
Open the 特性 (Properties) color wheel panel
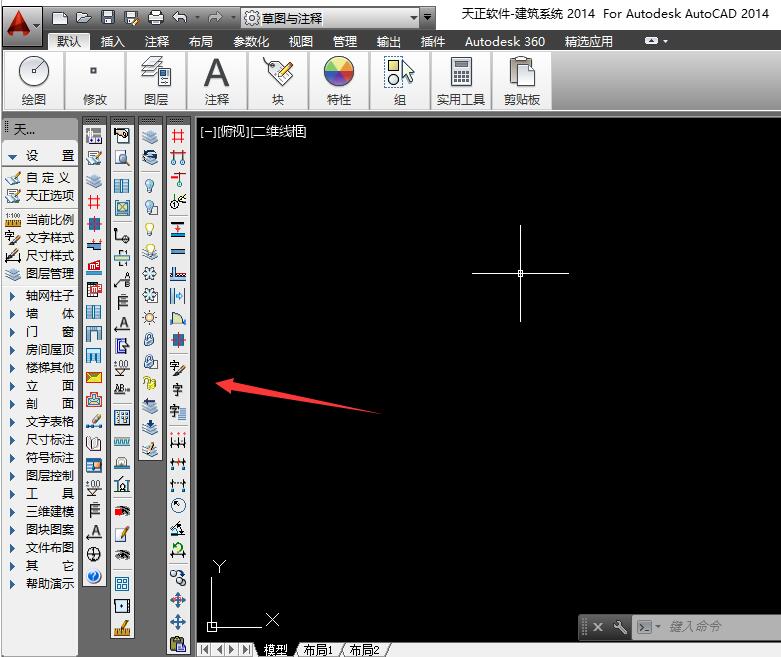[x=339, y=81]
